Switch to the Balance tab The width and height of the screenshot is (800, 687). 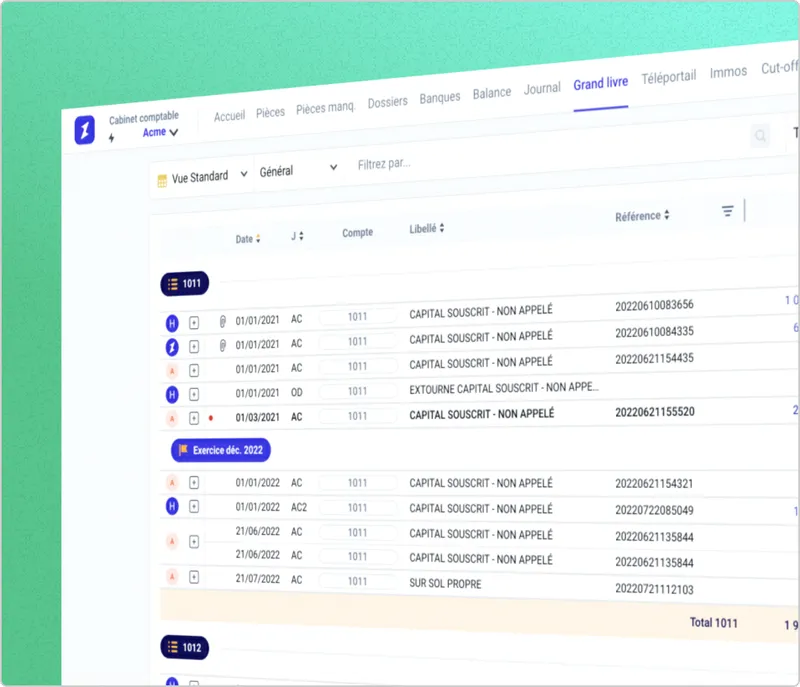tap(491, 93)
